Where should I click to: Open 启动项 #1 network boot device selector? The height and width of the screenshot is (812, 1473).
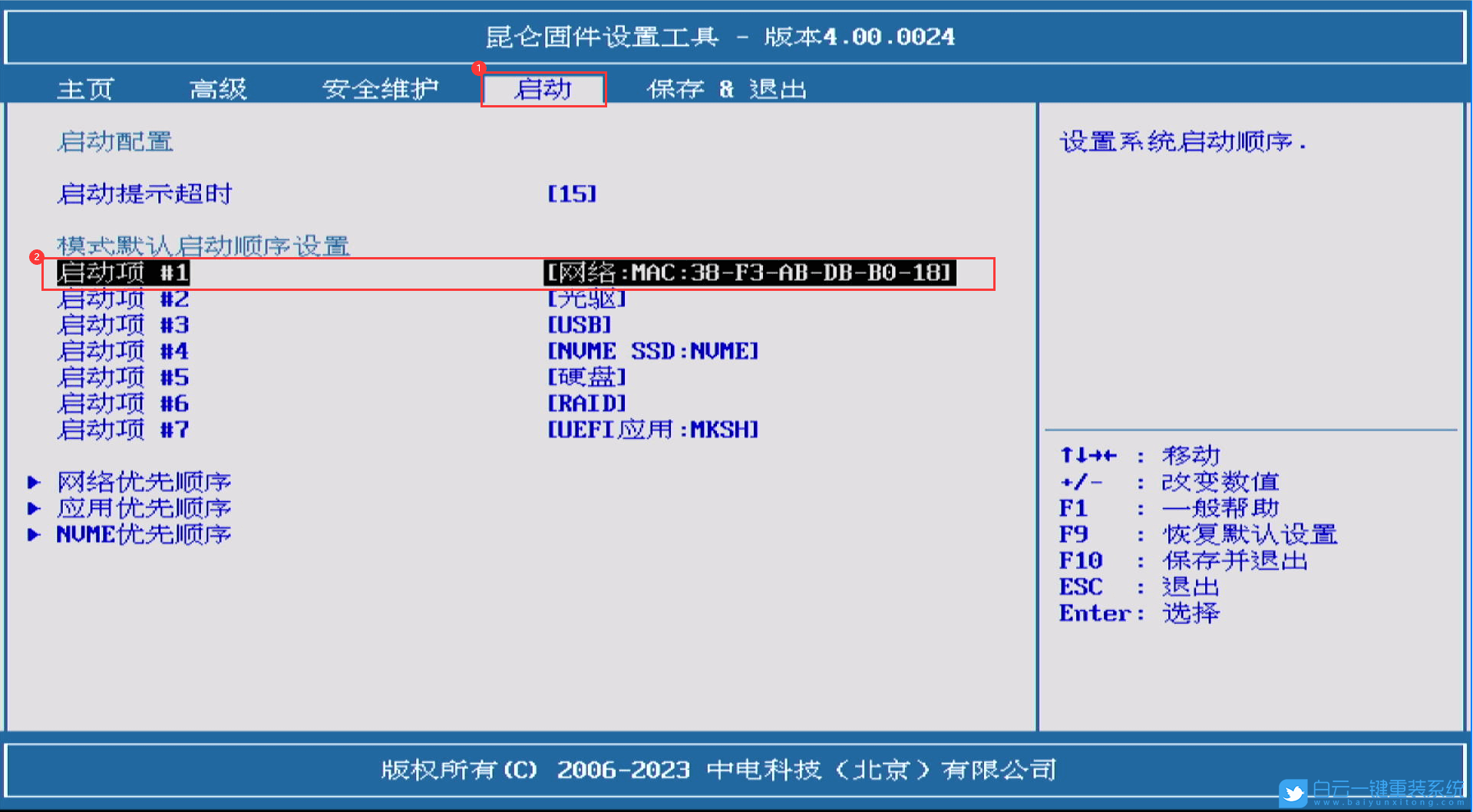coord(748,272)
